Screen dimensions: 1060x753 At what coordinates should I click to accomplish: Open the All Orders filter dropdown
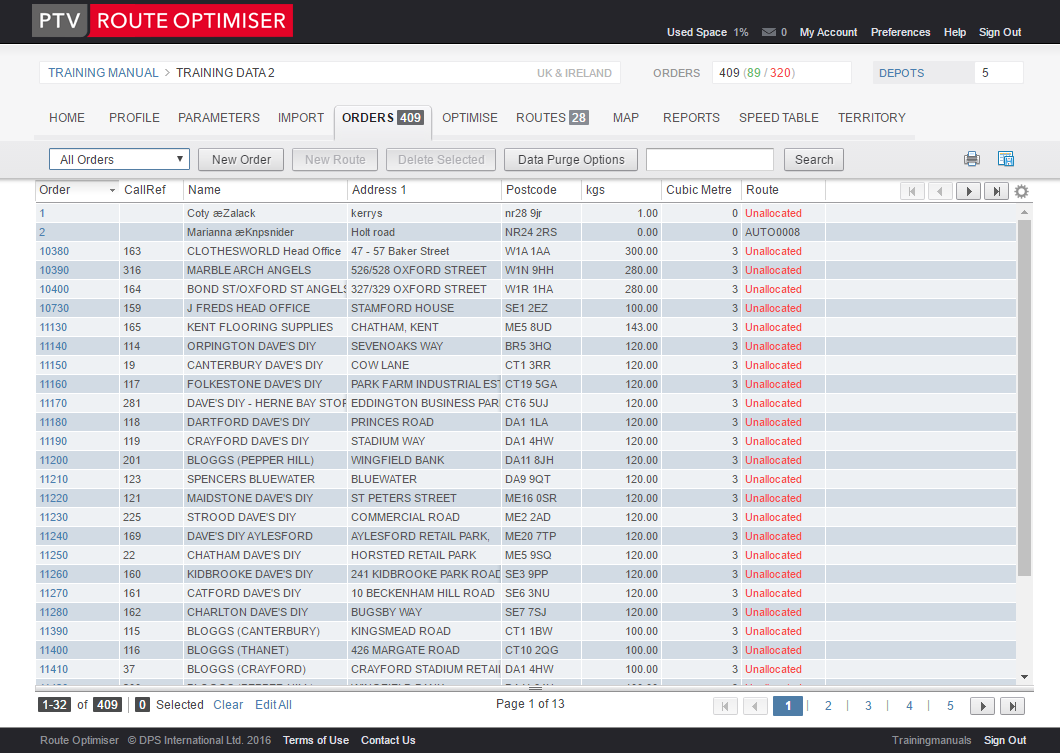119,160
